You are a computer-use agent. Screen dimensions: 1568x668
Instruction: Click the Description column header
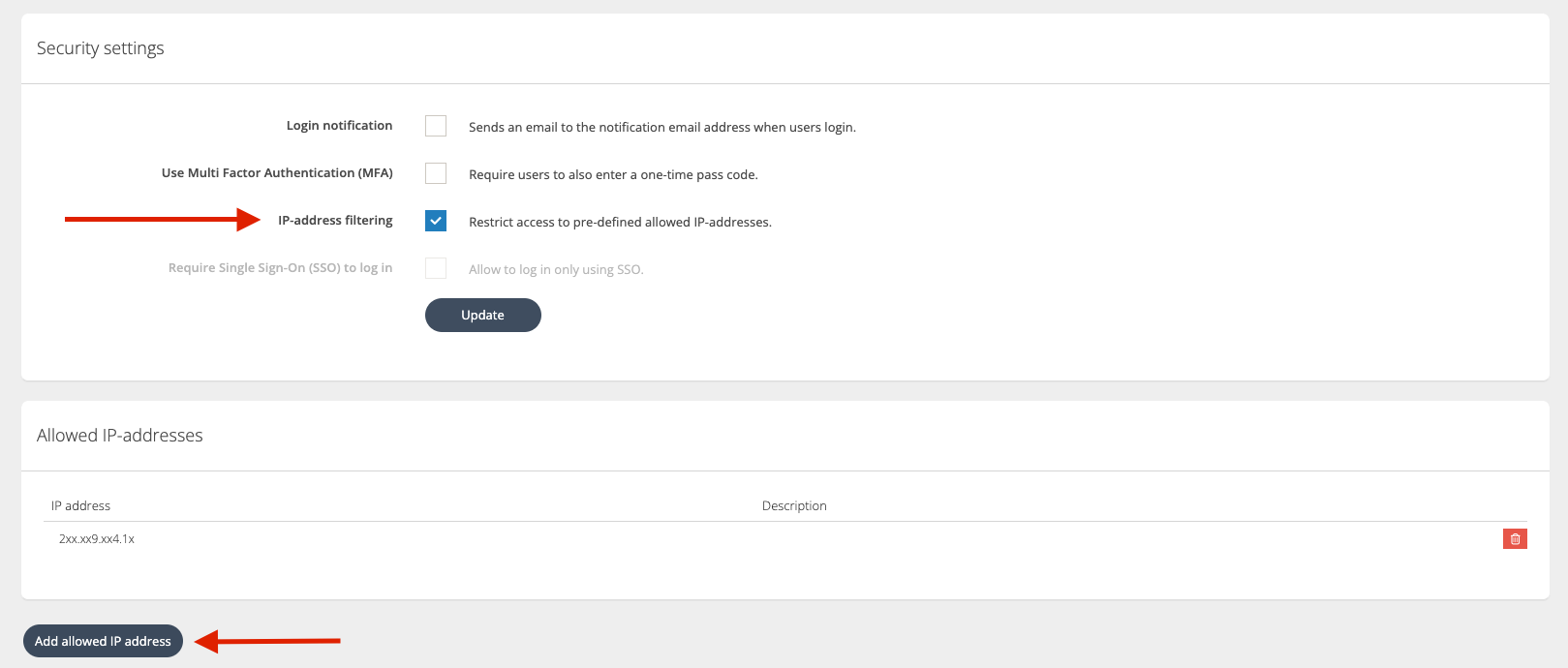click(794, 505)
